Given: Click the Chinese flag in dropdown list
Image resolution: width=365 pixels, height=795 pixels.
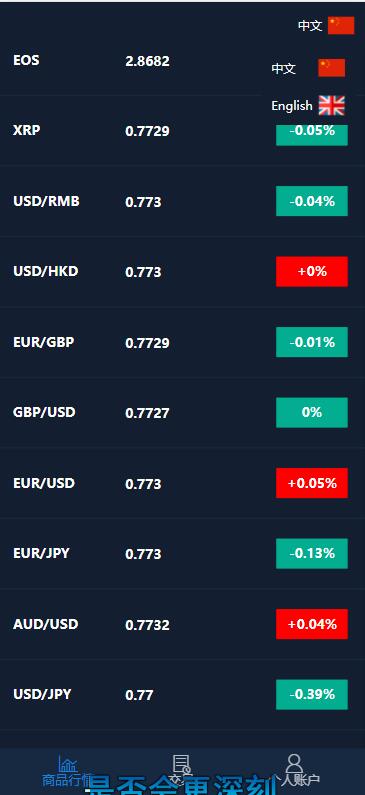Looking at the screenshot, I should tap(332, 67).
